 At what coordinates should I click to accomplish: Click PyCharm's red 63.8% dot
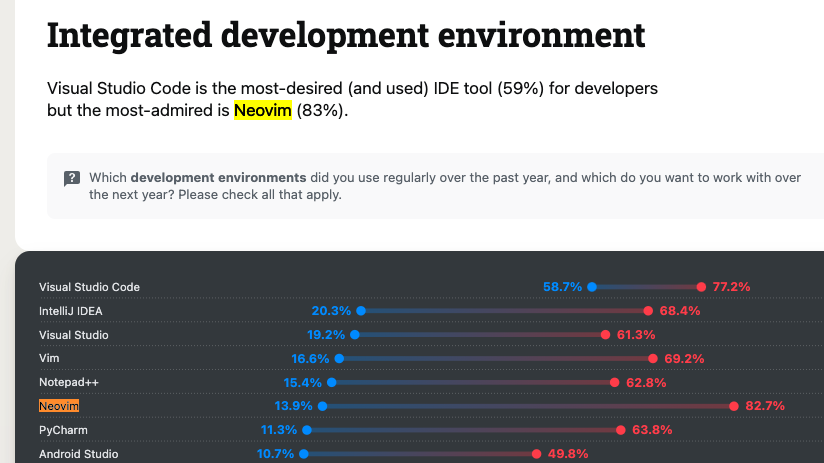[x=621, y=430]
